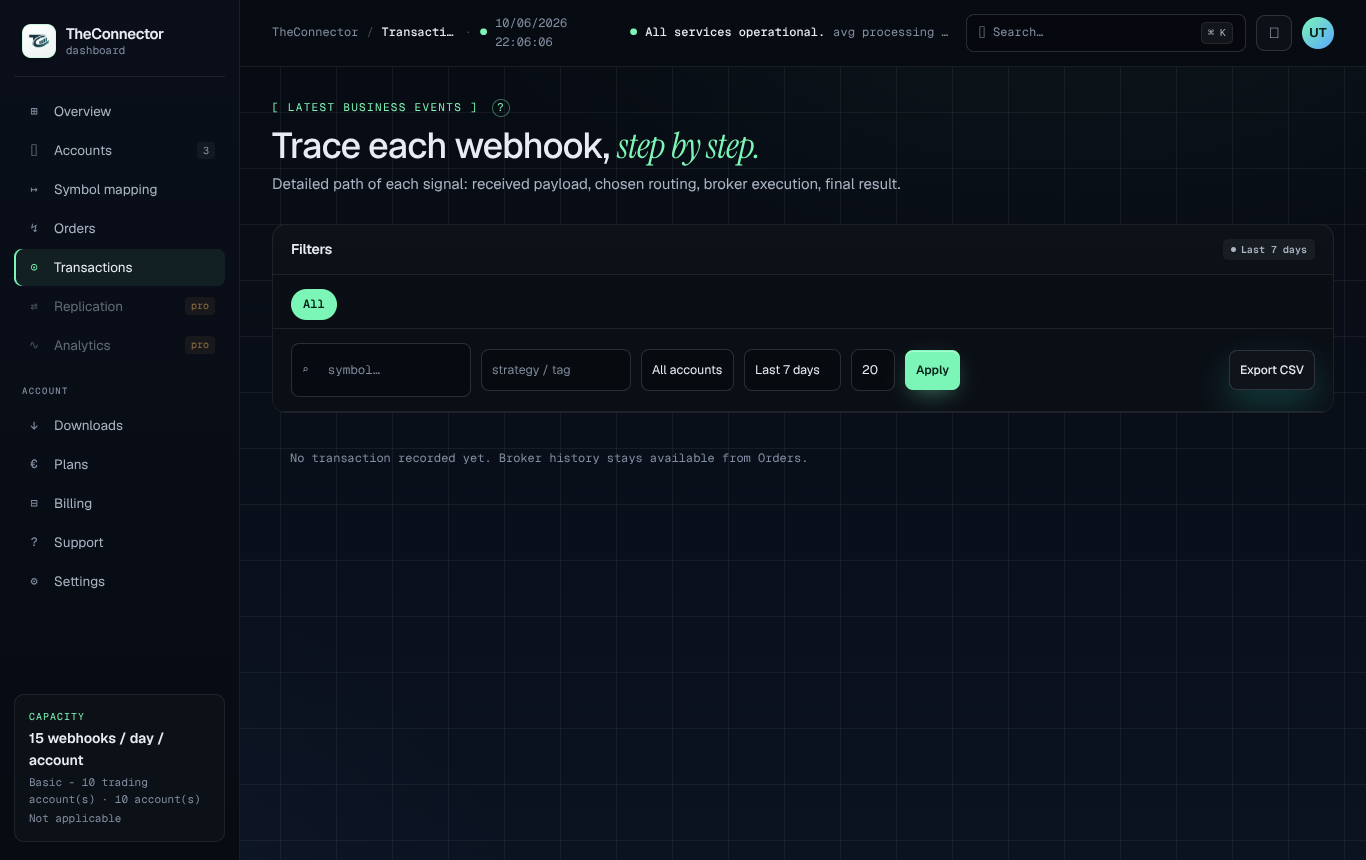
Task: Open the Analytics pro feature
Action: pos(119,345)
